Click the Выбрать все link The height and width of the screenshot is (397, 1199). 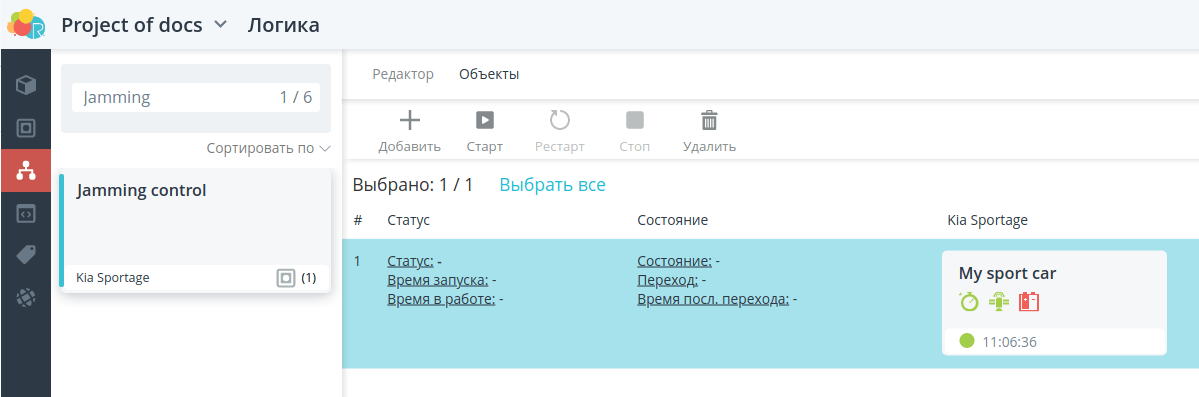[x=553, y=184]
